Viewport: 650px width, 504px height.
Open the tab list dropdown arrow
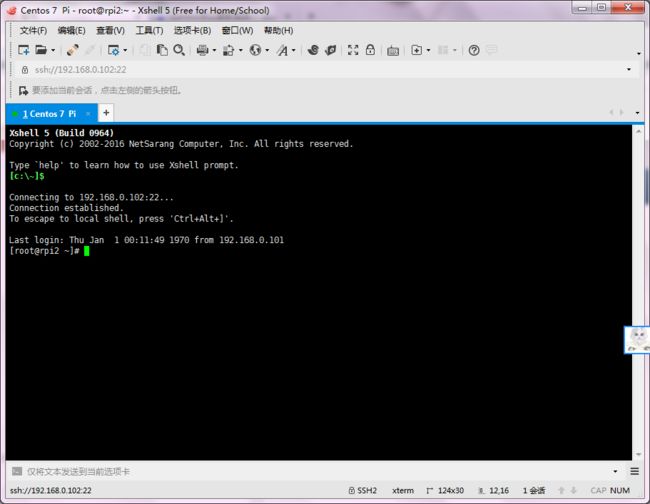click(637, 113)
